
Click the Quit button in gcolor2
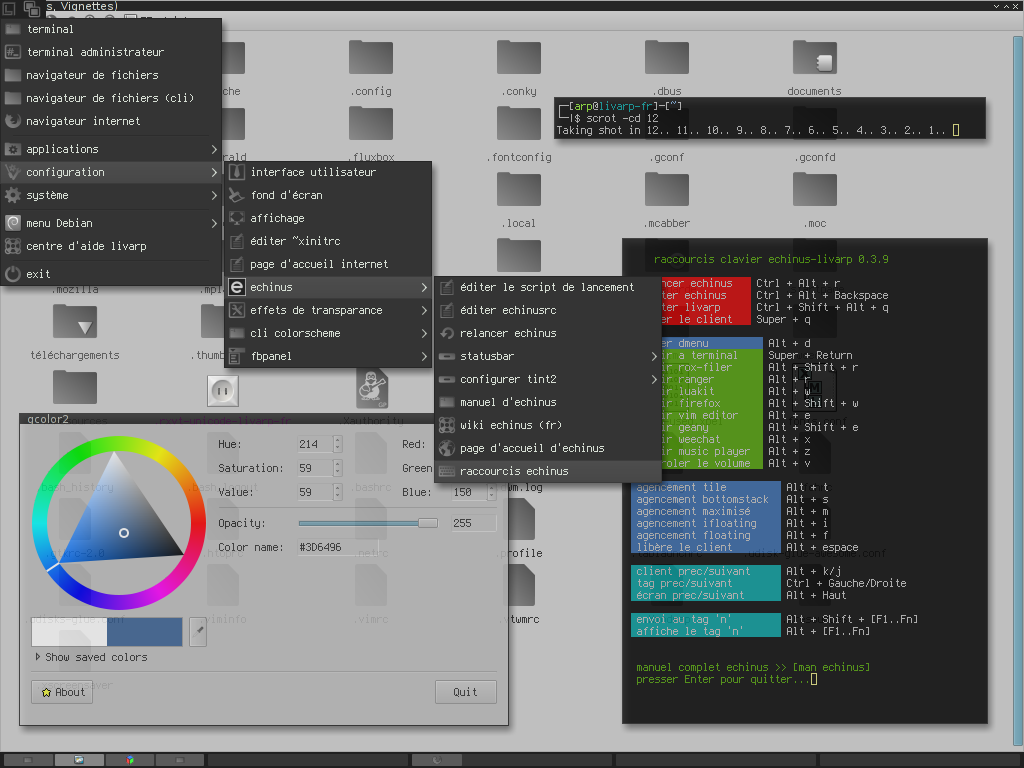(466, 692)
